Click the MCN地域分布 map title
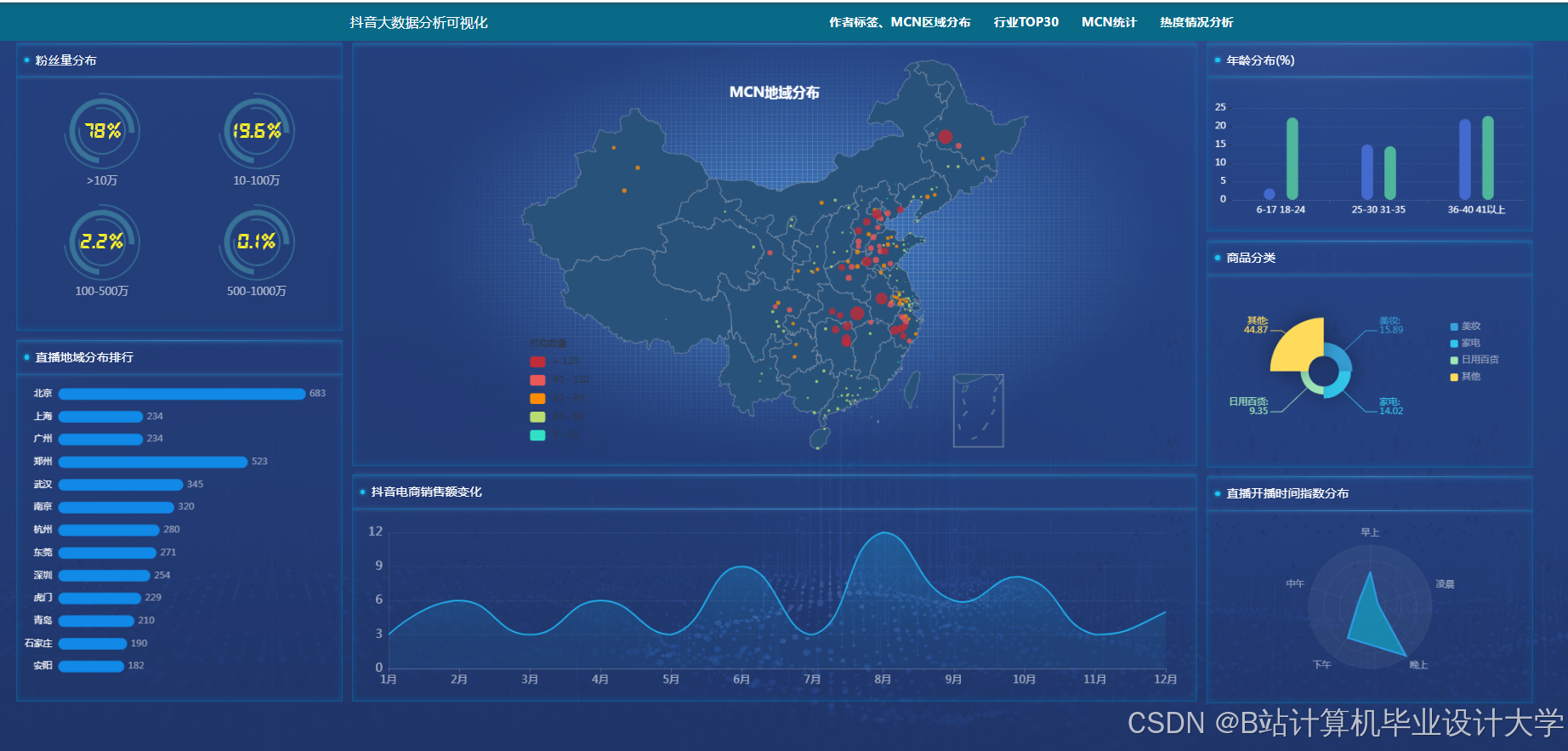 (x=774, y=93)
